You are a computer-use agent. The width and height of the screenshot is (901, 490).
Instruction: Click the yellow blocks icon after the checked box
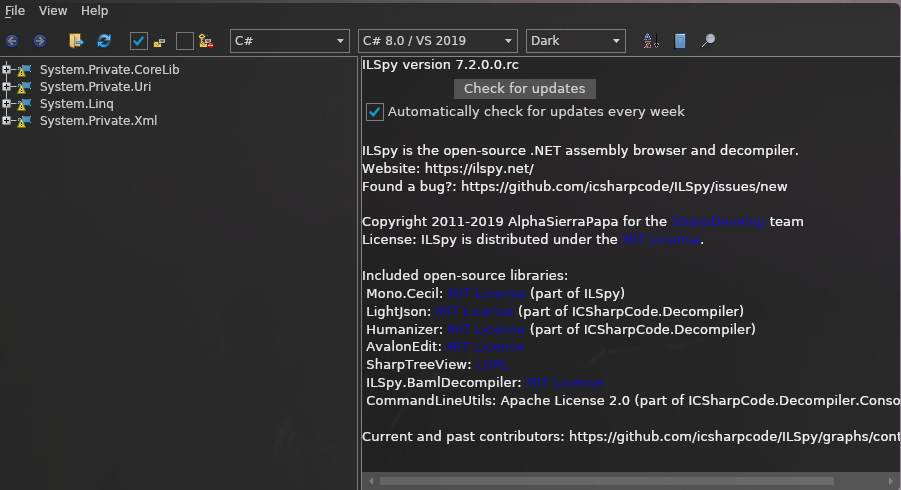[x=160, y=42]
